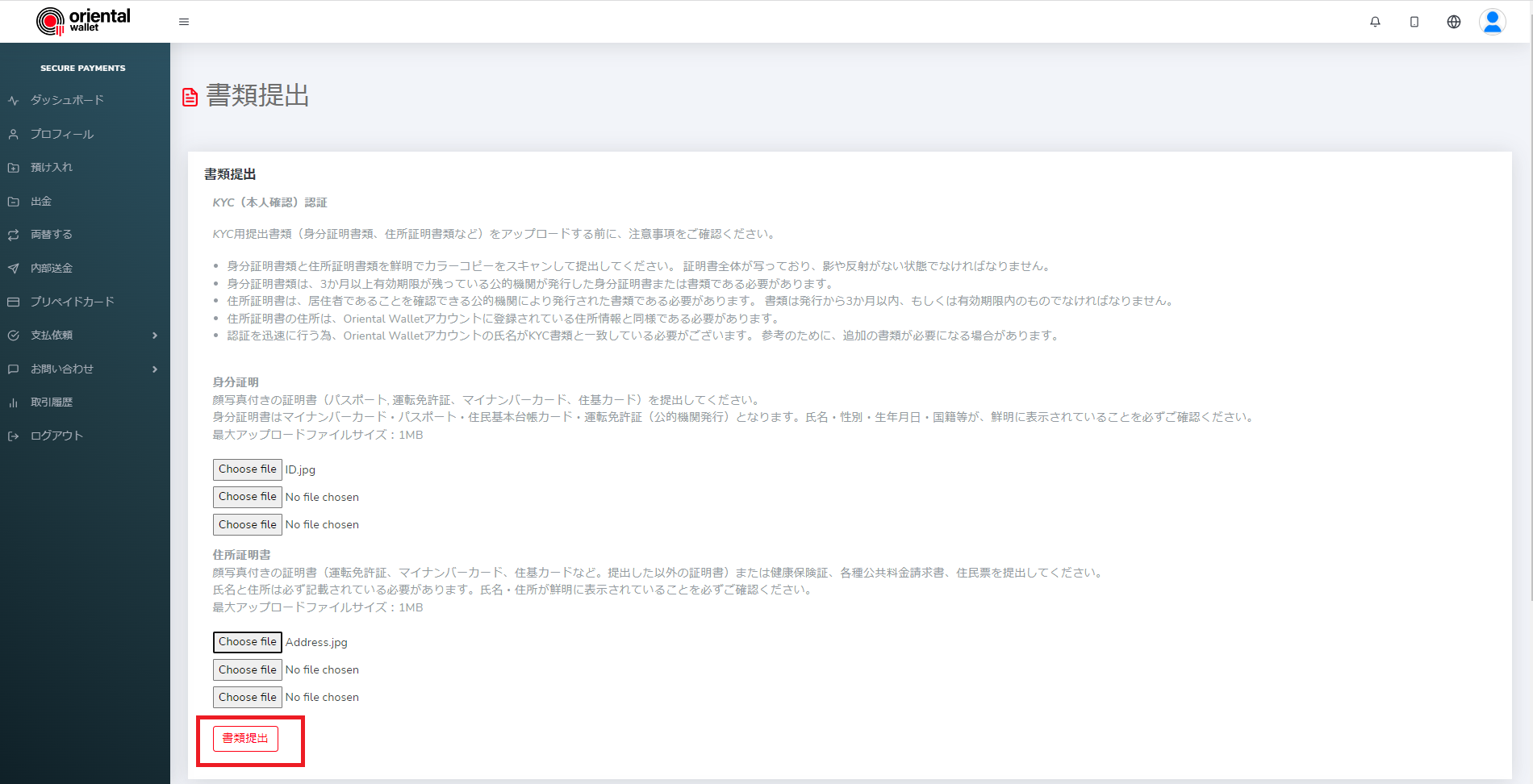The image size is (1533, 784).
Task: Click Choose file next to Address.jpg
Action: point(248,642)
